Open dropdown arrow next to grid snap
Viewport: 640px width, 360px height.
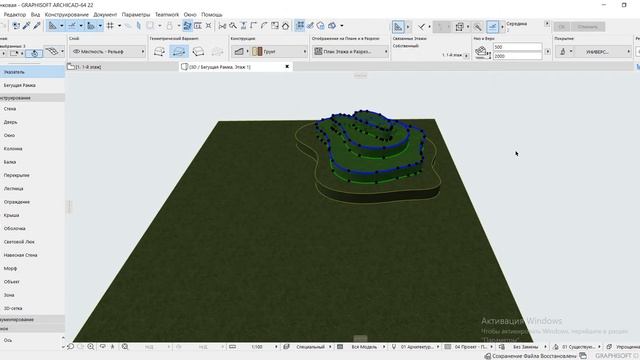120,26
